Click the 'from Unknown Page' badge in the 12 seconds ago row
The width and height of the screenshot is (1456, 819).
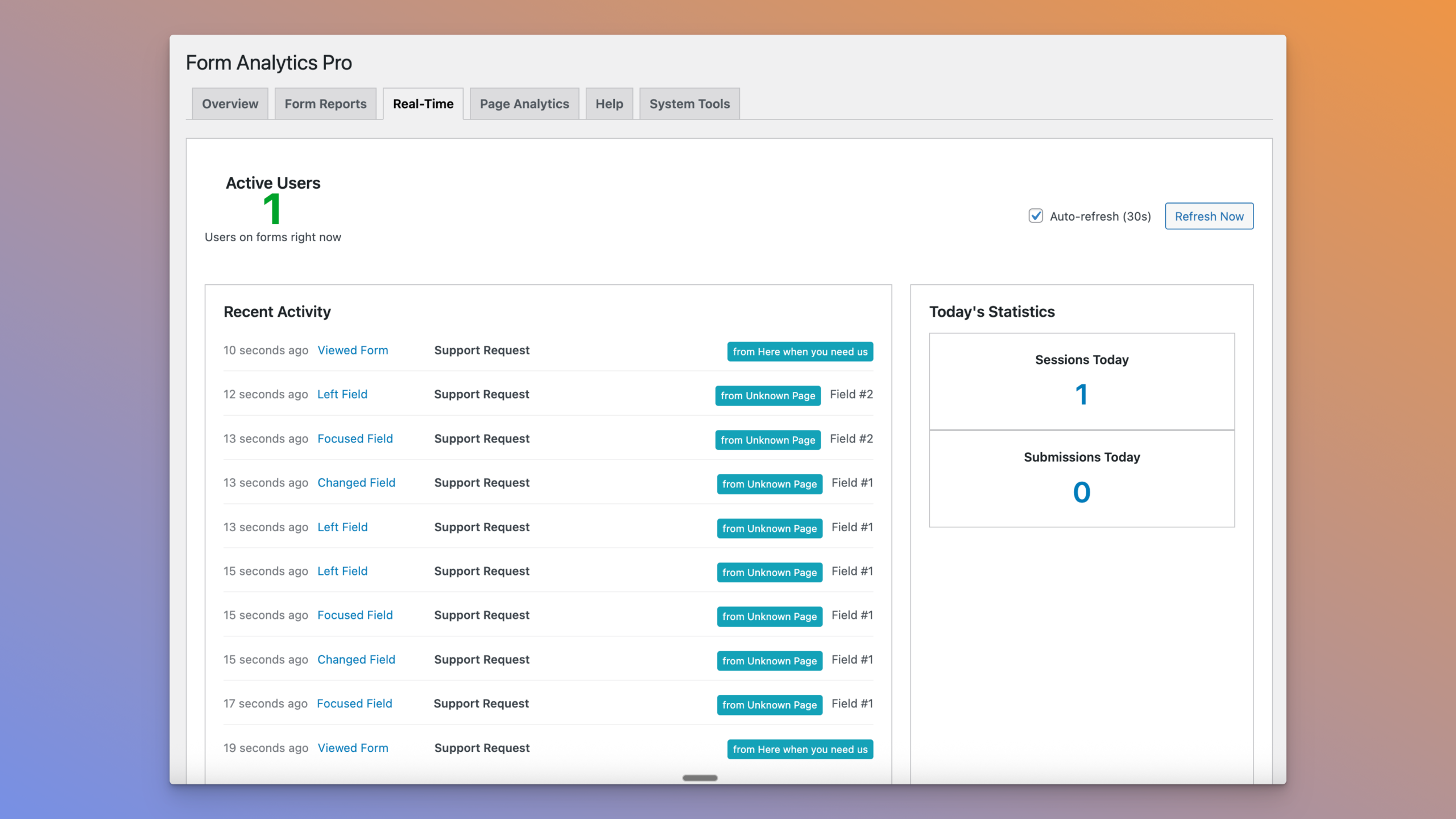tap(768, 395)
